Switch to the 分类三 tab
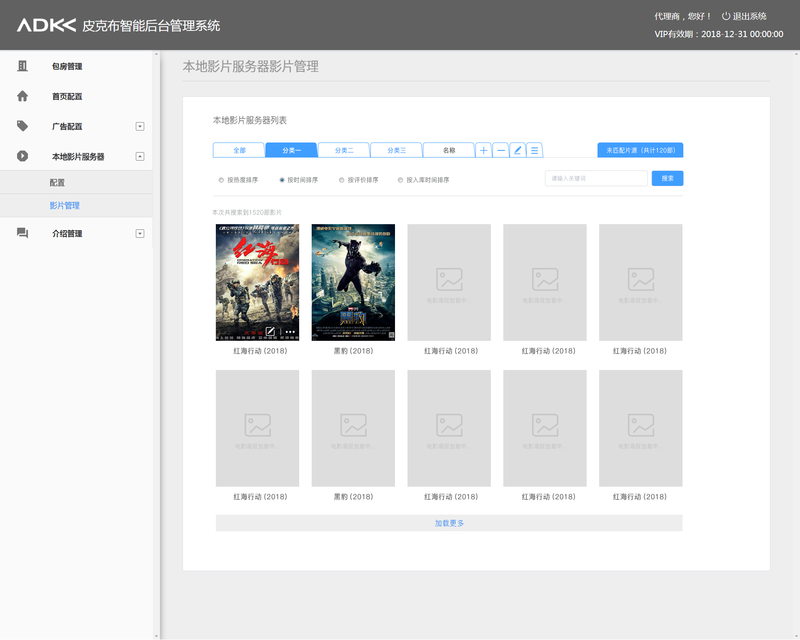800x640 pixels. point(396,150)
